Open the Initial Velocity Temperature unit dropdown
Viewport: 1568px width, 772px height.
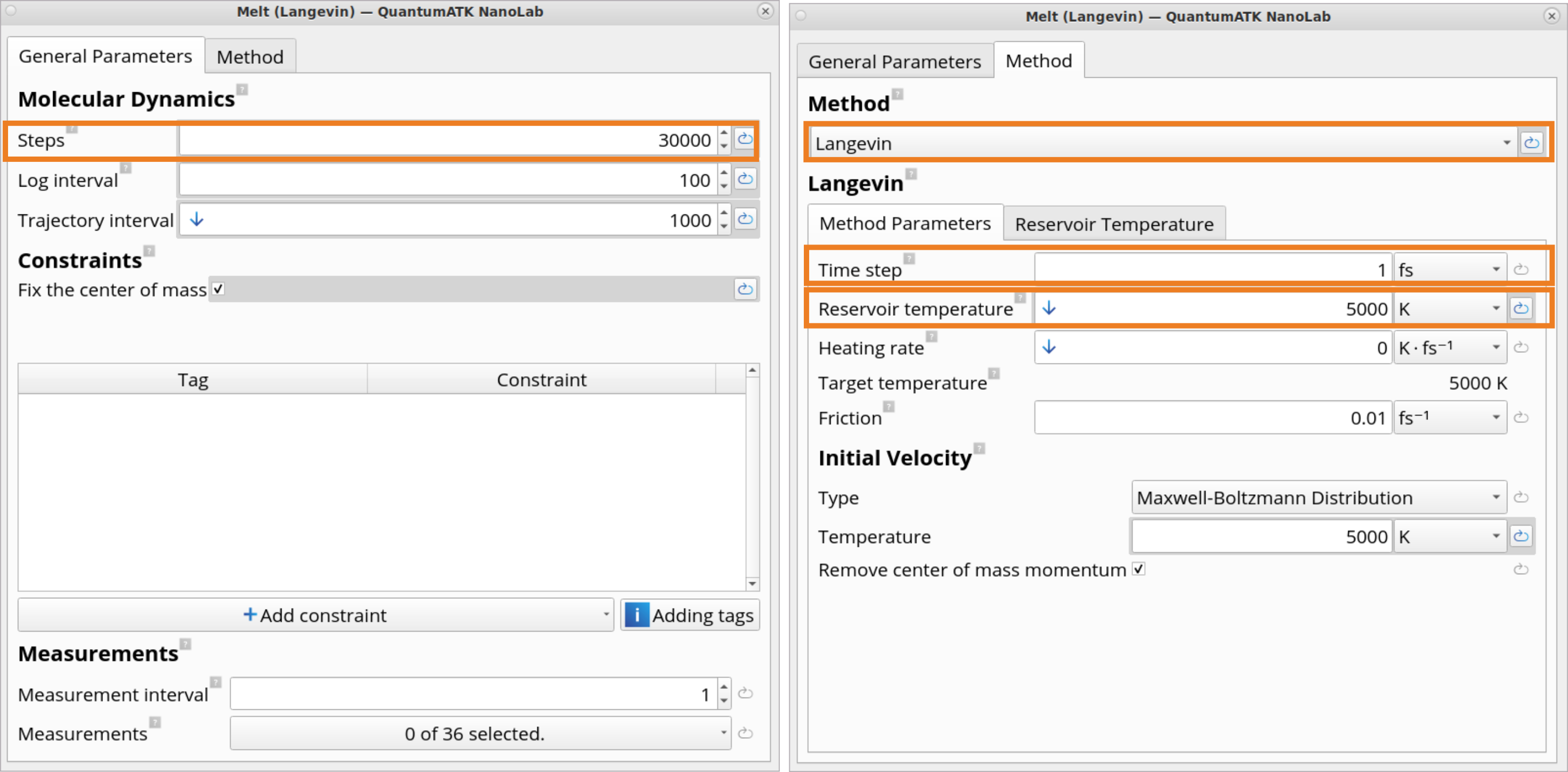[x=1450, y=537]
